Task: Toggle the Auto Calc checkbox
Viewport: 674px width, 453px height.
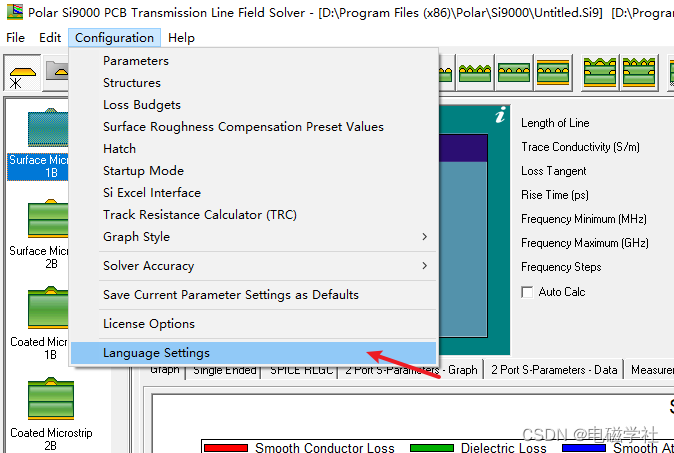Action: (x=527, y=292)
